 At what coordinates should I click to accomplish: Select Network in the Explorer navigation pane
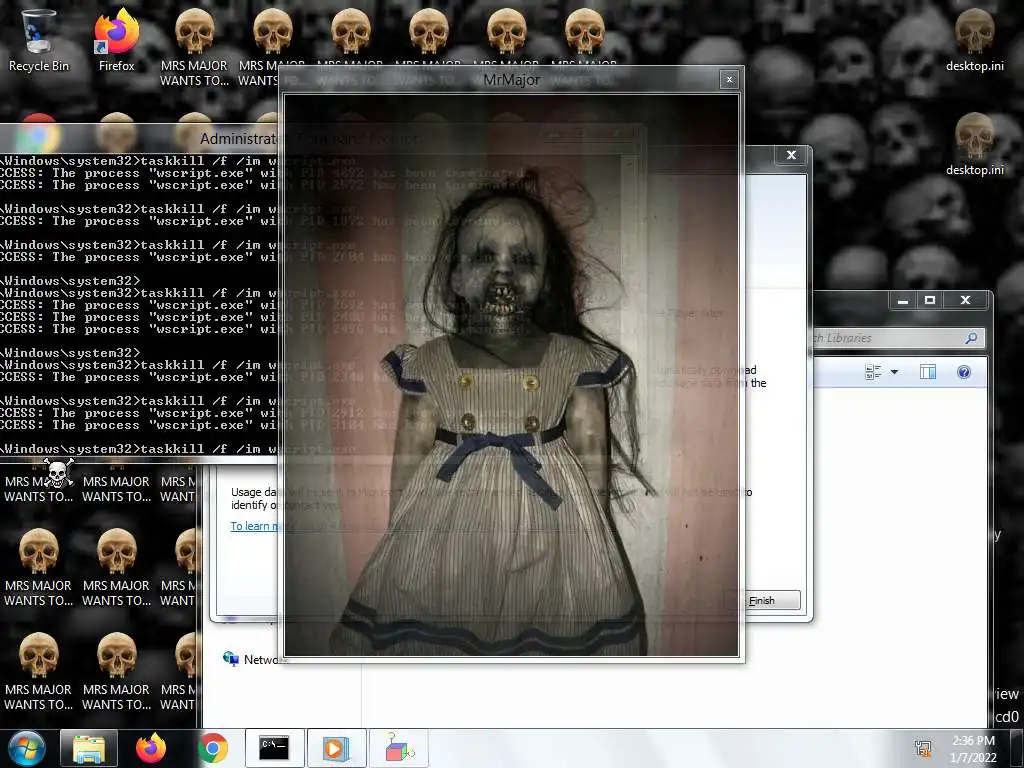click(255, 660)
